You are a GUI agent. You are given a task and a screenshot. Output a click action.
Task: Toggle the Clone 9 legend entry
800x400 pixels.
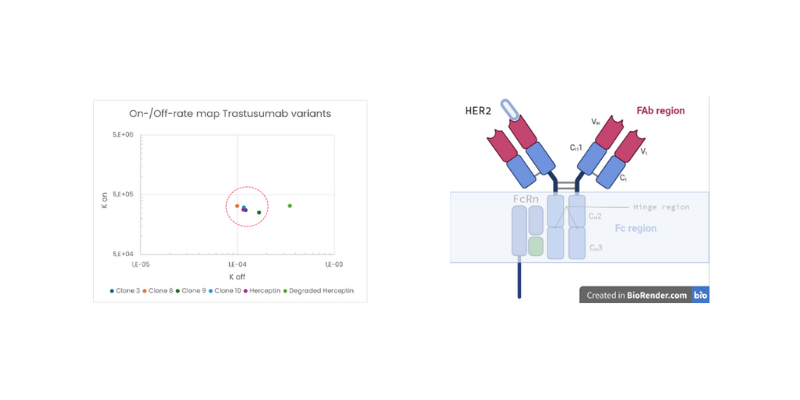(192, 291)
